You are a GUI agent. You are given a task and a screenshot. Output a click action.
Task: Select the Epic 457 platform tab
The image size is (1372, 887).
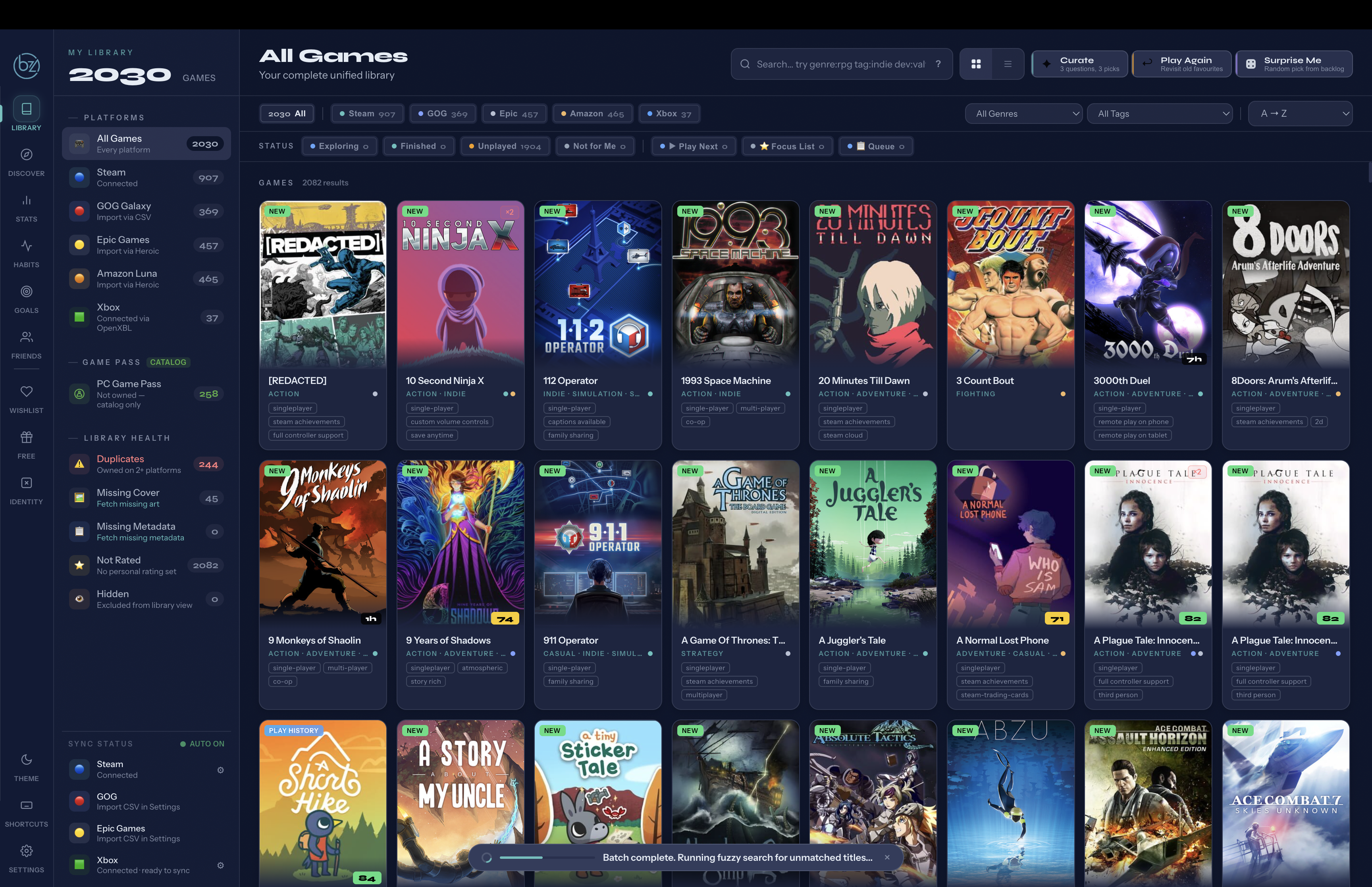[514, 114]
